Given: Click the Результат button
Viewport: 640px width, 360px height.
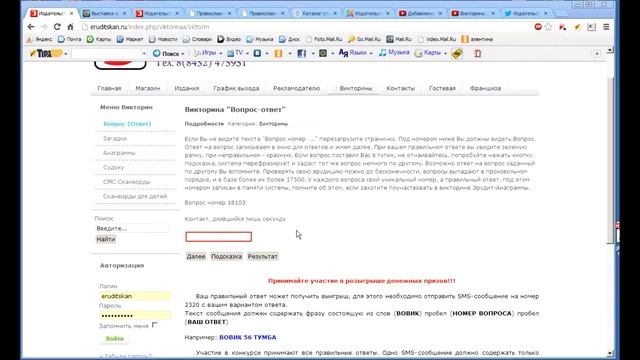Looking at the screenshot, I should [262, 256].
